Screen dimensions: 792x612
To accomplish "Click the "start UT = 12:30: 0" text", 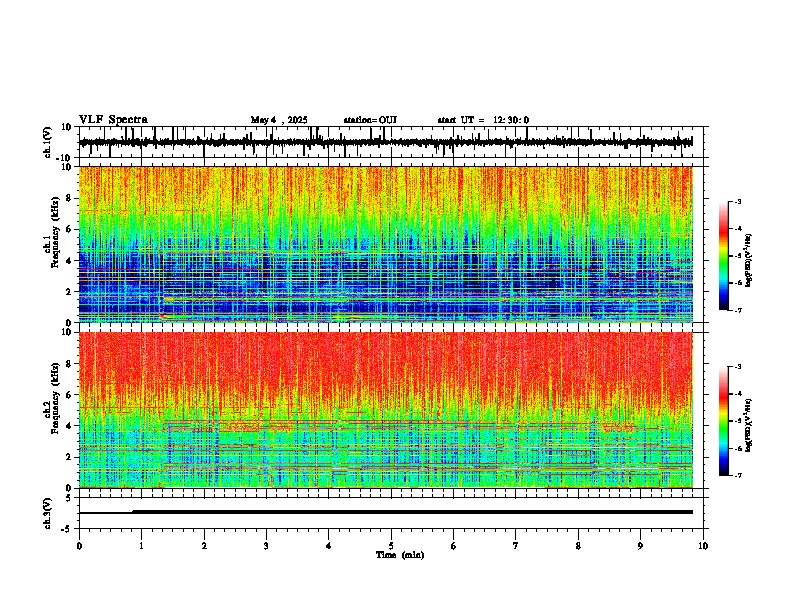I will (x=483, y=120).
